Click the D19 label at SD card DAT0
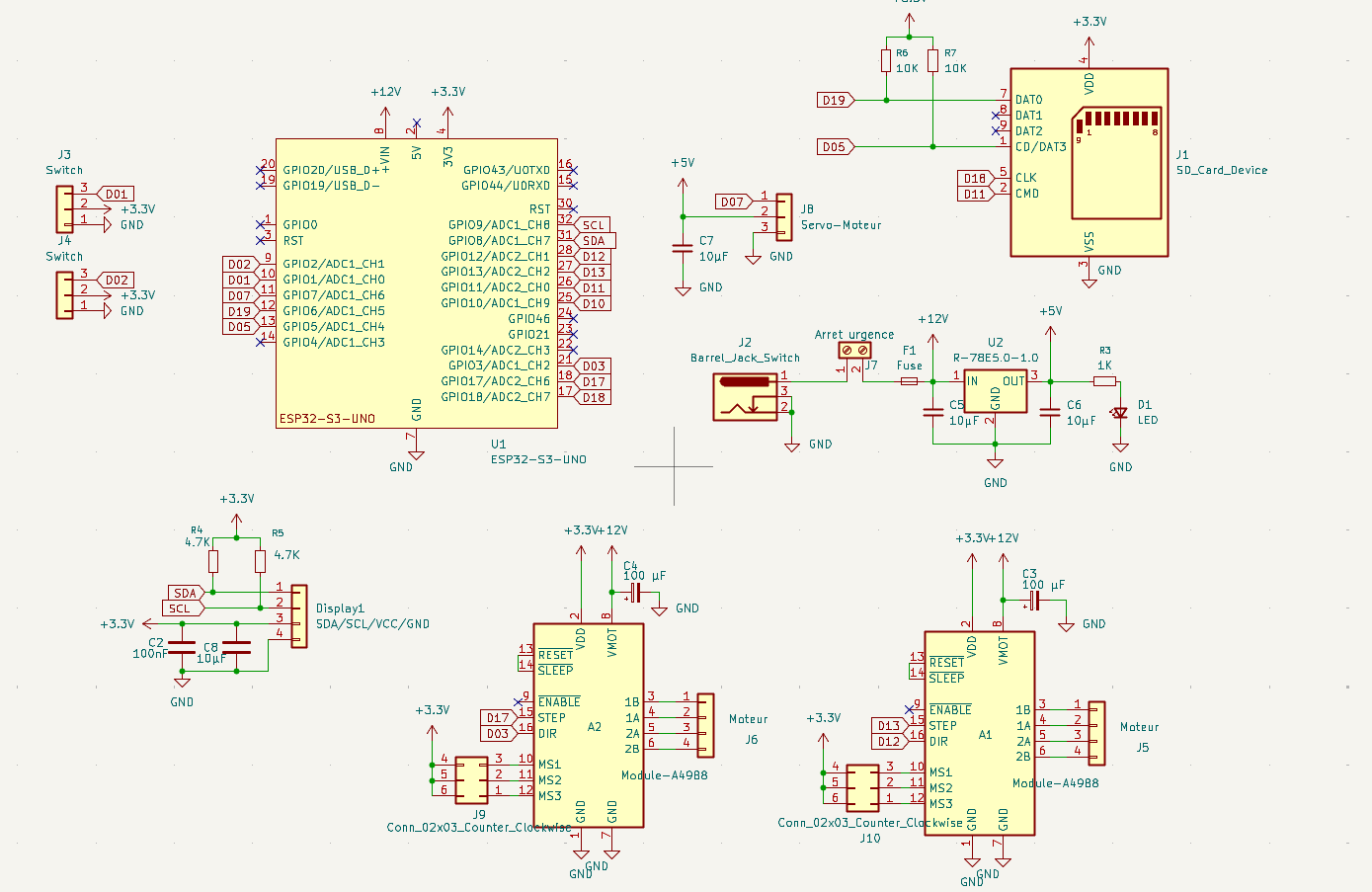 (837, 100)
